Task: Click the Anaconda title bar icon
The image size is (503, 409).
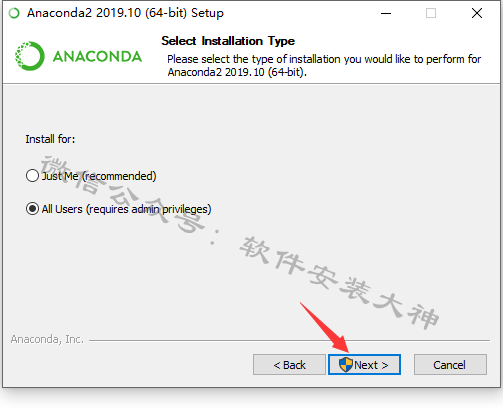Action: tap(14, 13)
